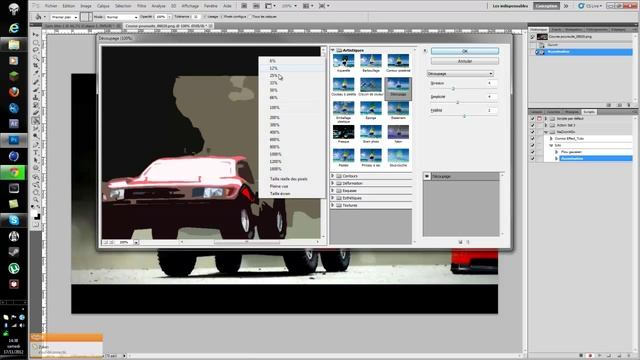Select the Type tool in the toolbox
Image resolution: width=640 pixels, height=360 pixels.
click(x=36, y=152)
